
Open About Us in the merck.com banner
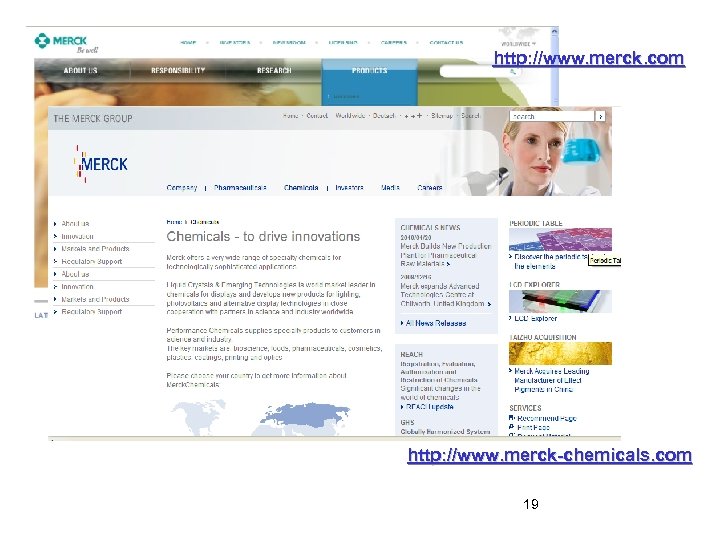pyautogui.click(x=80, y=71)
